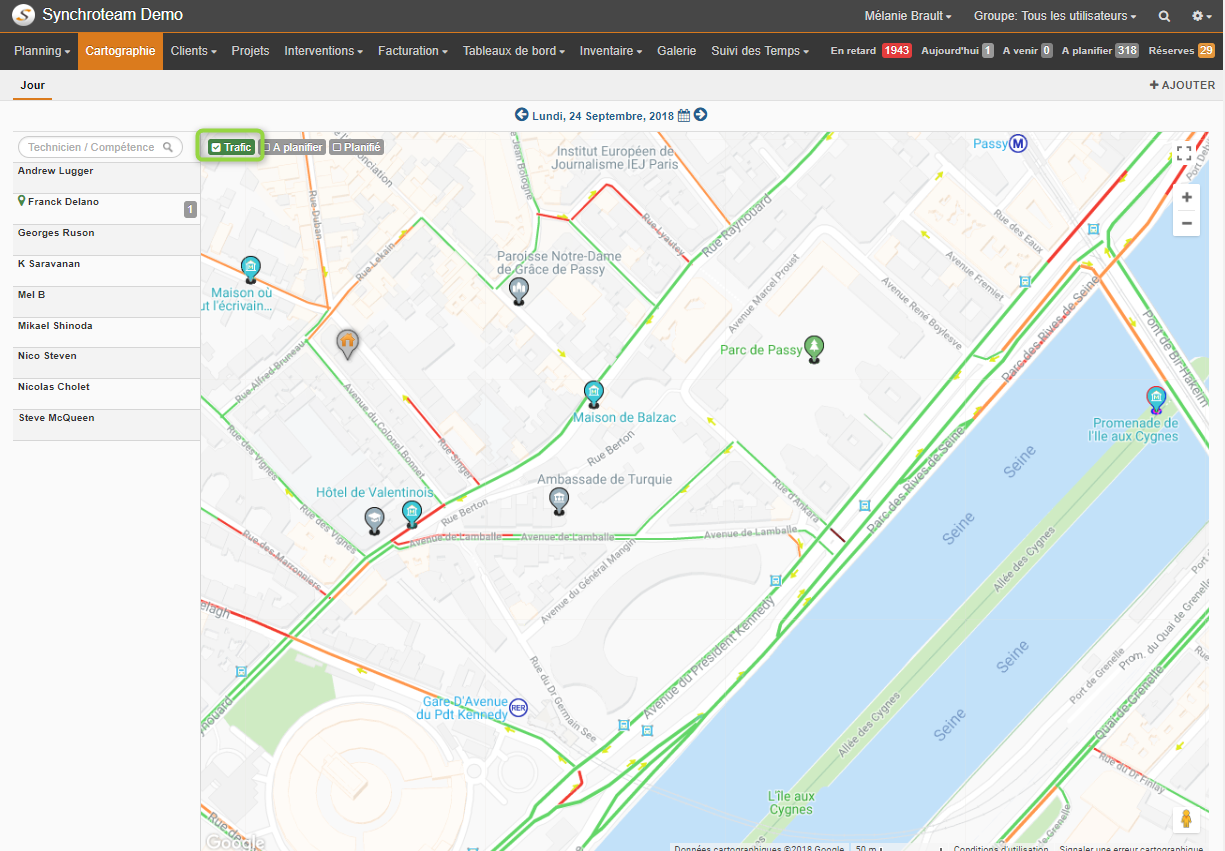Go to previous day arrow
This screenshot has width=1225, height=851.
[x=521, y=115]
